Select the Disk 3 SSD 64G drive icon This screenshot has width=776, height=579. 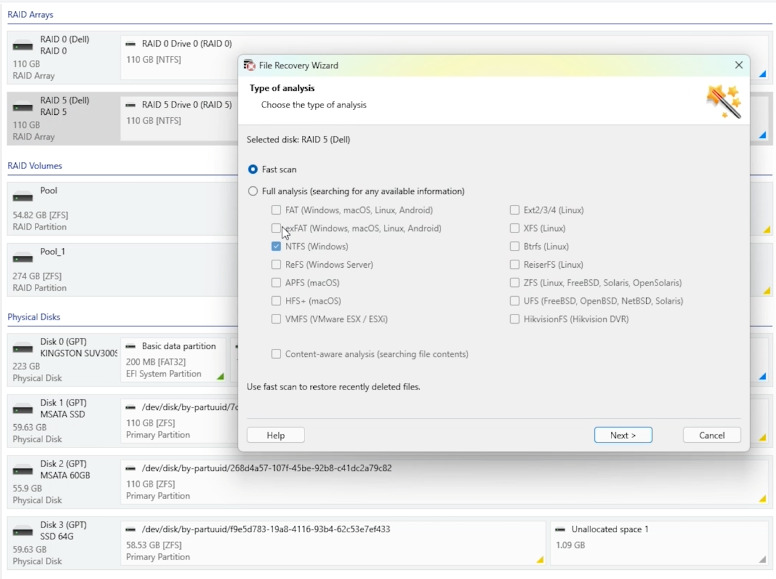pos(23,531)
